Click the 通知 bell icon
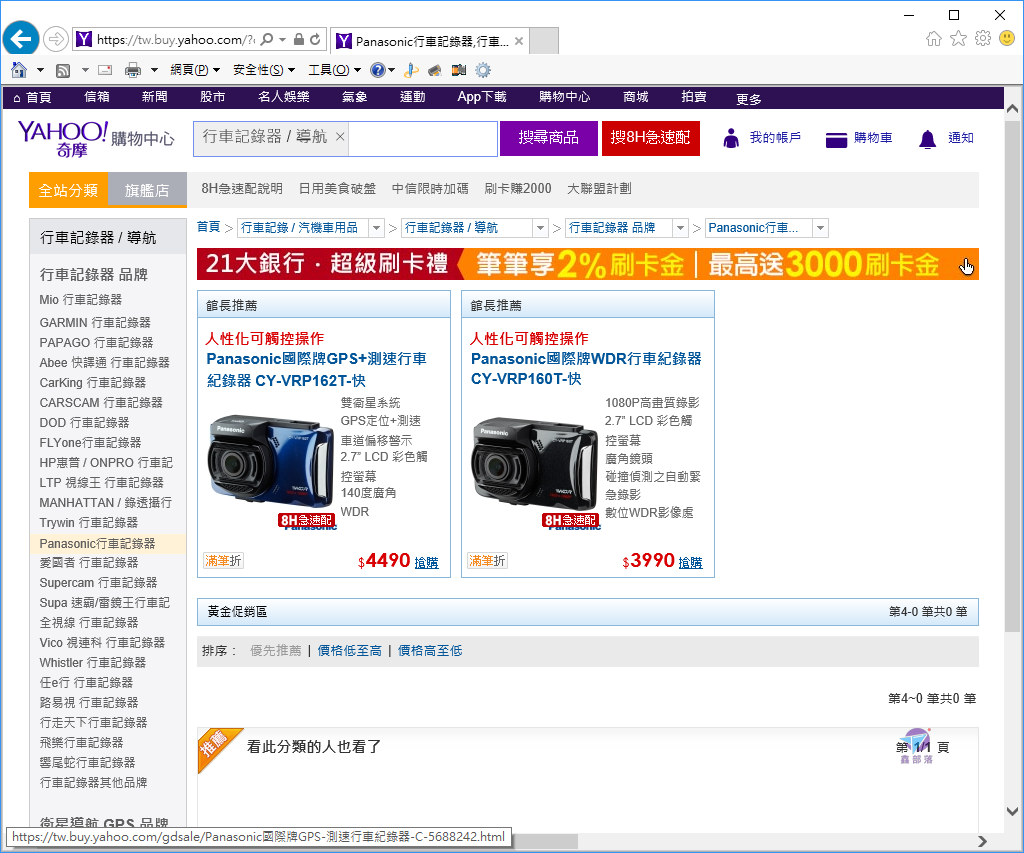This screenshot has height=853, width=1024. point(927,139)
